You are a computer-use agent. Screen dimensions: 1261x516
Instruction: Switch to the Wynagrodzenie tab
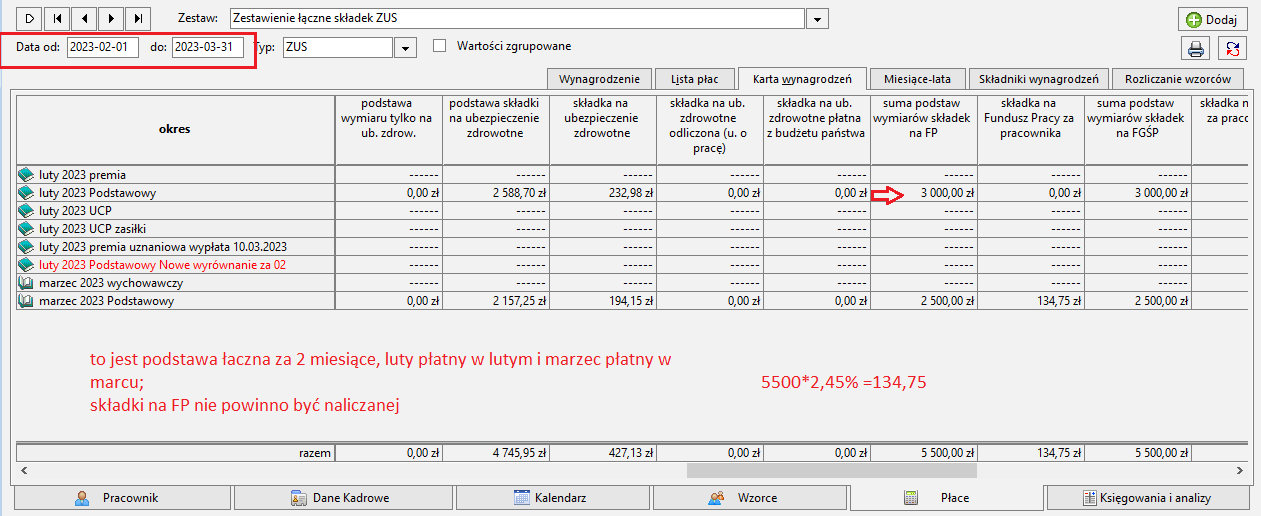tap(600, 78)
